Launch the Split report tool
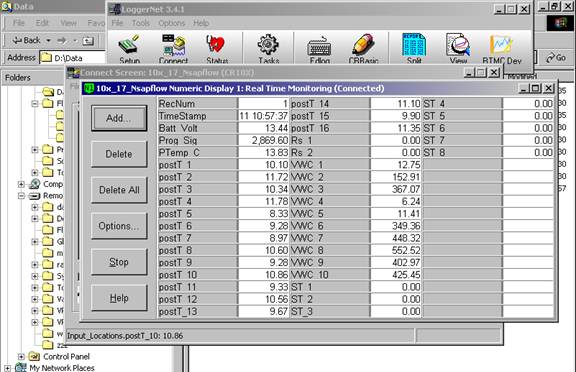The height and width of the screenshot is (372, 576). [414, 48]
